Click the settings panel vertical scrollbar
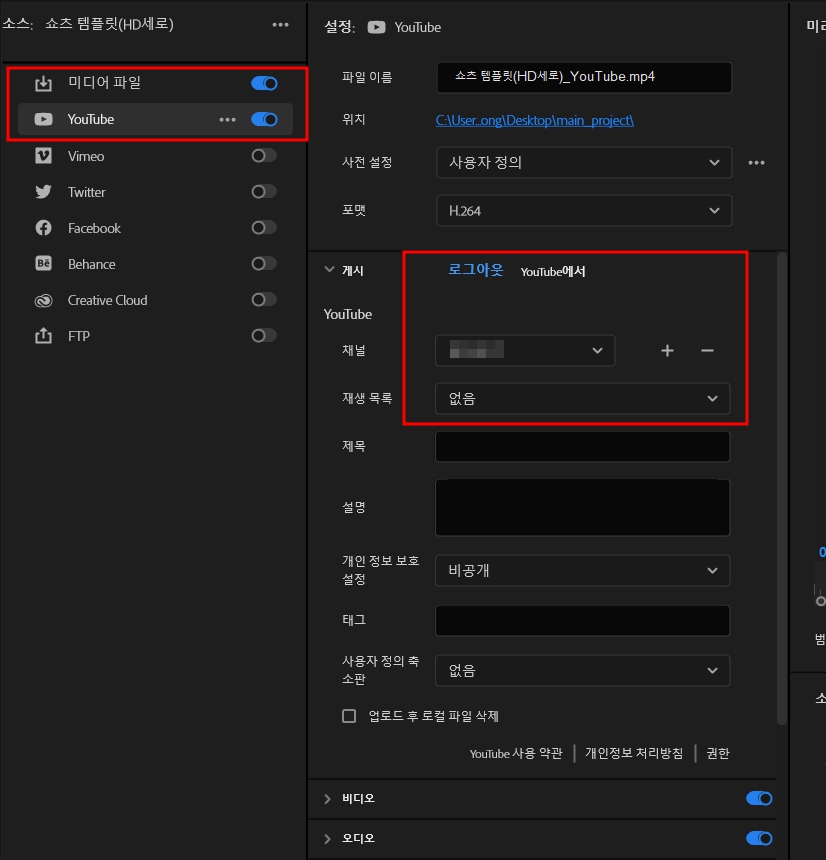This screenshot has width=826, height=860. tap(782, 488)
